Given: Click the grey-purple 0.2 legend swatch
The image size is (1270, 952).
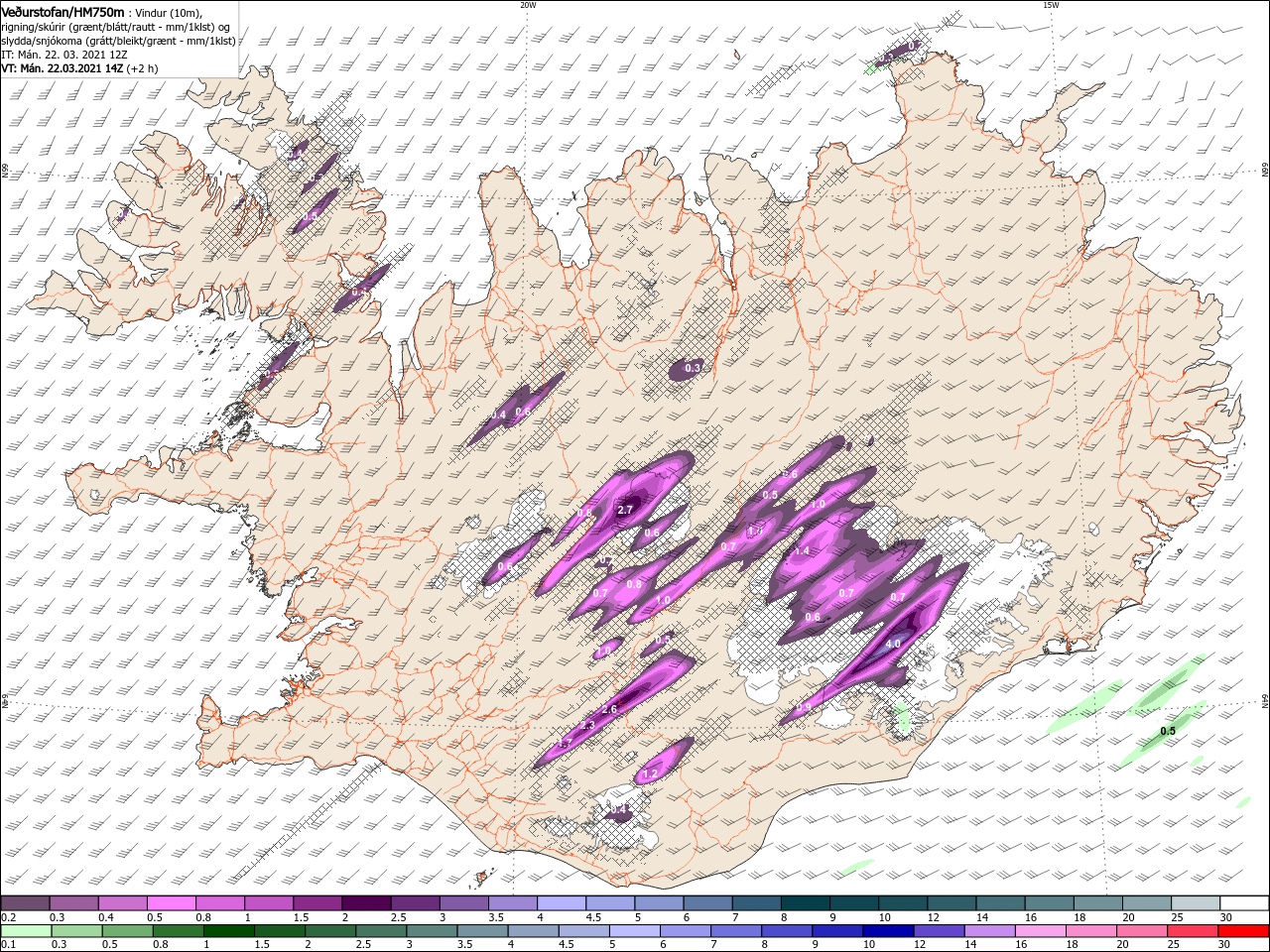Looking at the screenshot, I should 26,903.
